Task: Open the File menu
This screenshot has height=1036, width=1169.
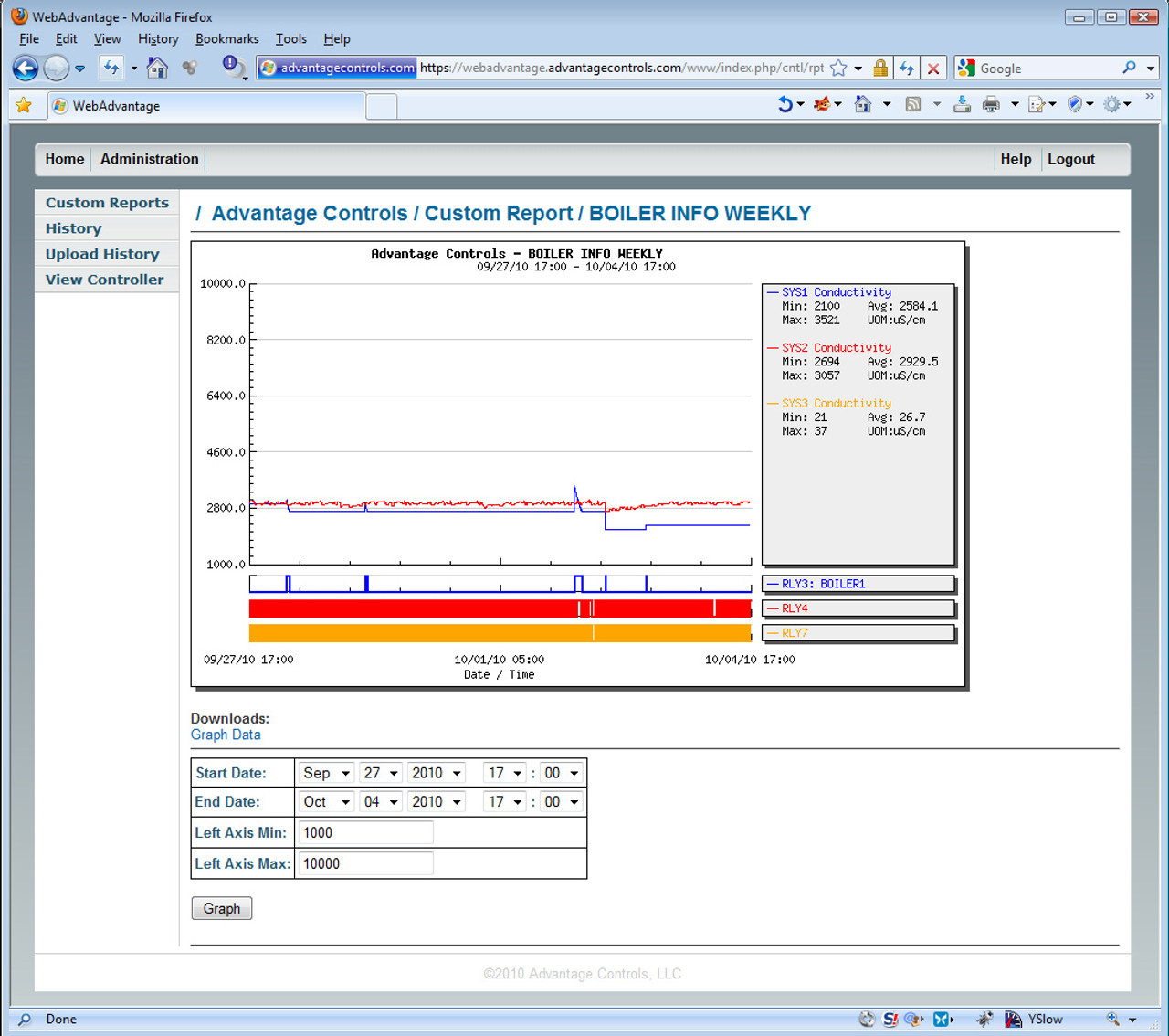Action: [29, 39]
